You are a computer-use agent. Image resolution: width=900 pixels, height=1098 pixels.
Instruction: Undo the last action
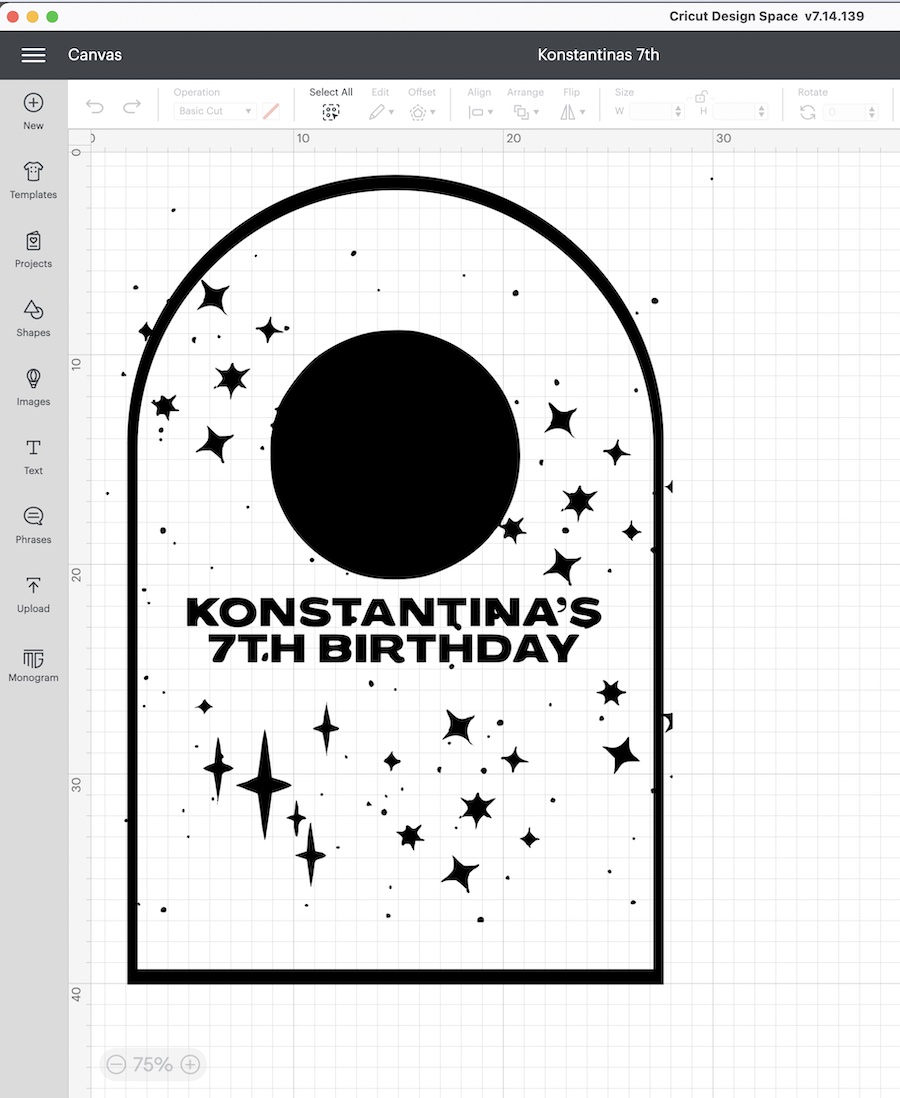[95, 106]
